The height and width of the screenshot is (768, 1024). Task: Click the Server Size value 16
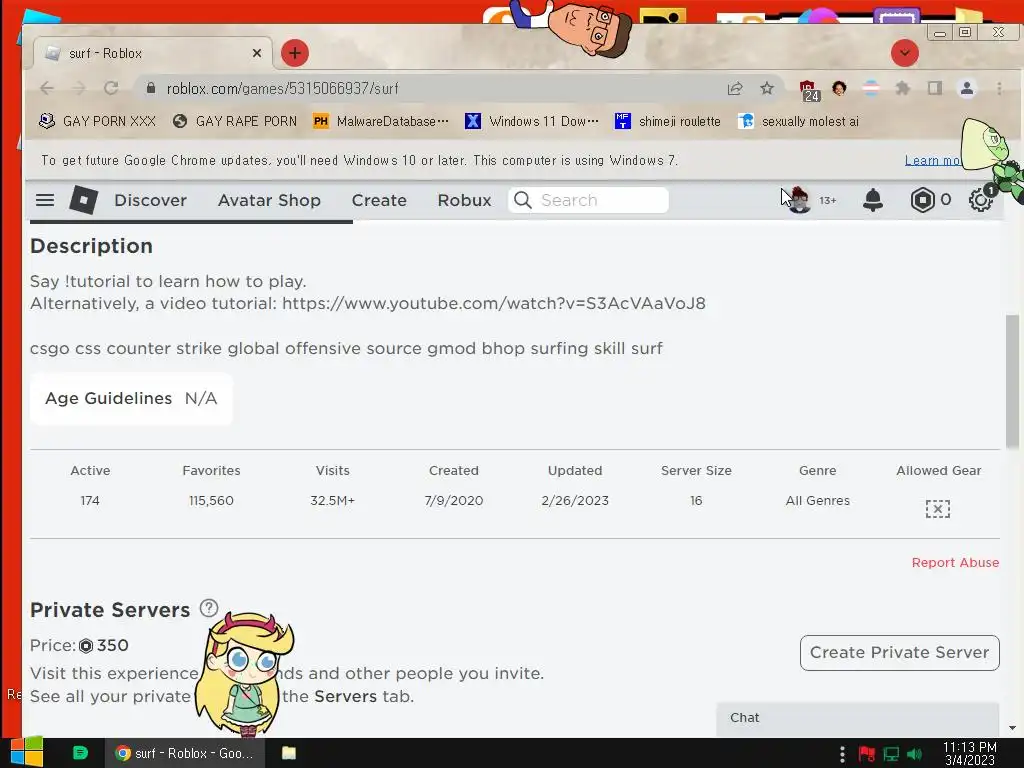[696, 501]
